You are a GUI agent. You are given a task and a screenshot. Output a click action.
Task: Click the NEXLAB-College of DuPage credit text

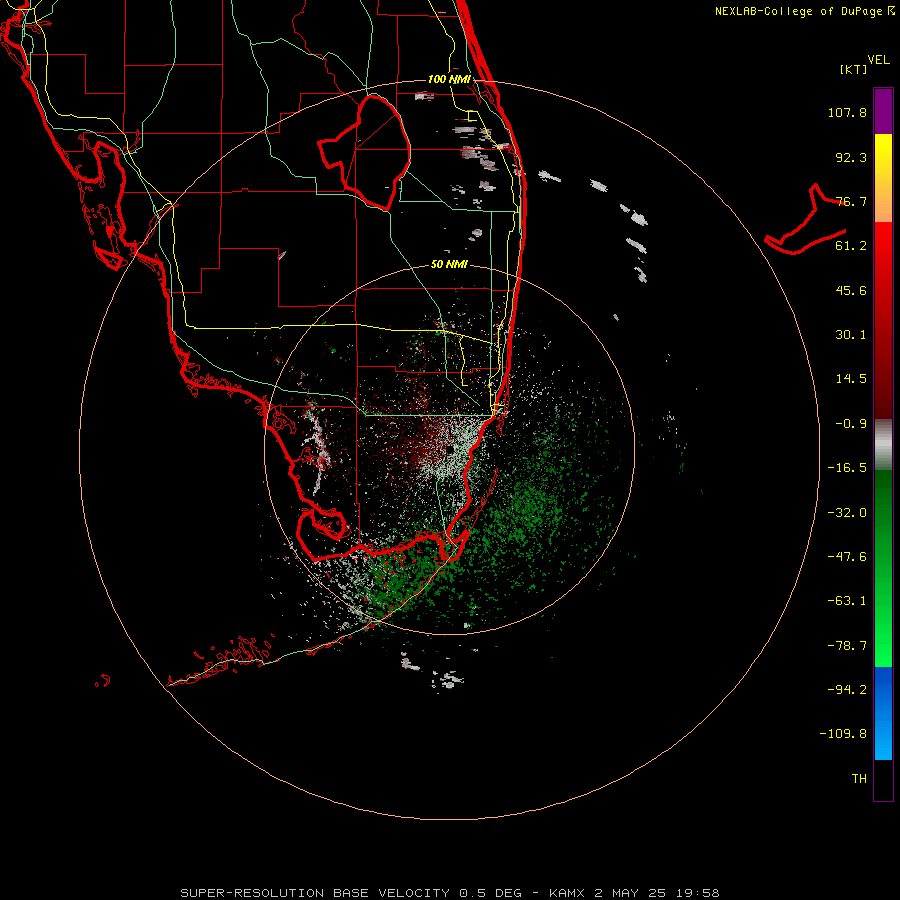pyautogui.click(x=804, y=11)
